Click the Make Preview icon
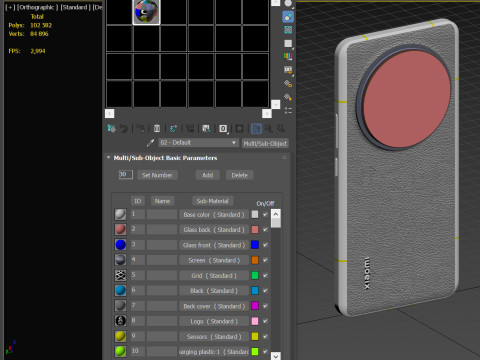The width and height of the screenshot is (480, 360). pos(288,70)
